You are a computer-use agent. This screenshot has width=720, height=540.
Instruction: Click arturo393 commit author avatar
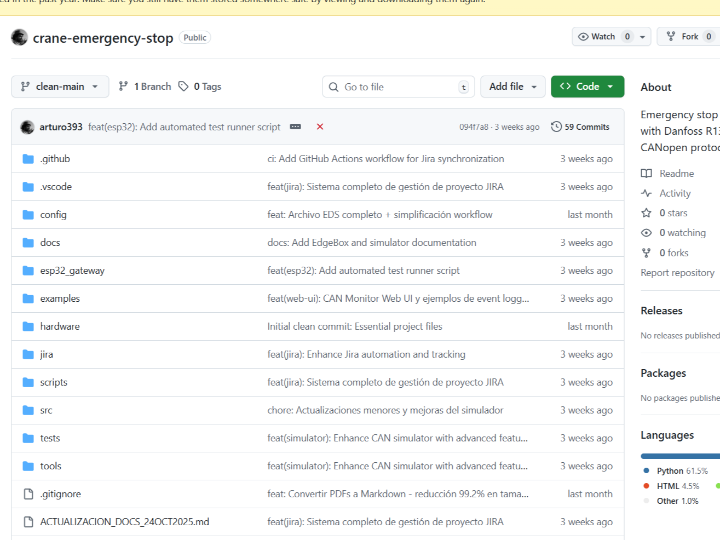[x=27, y=127]
